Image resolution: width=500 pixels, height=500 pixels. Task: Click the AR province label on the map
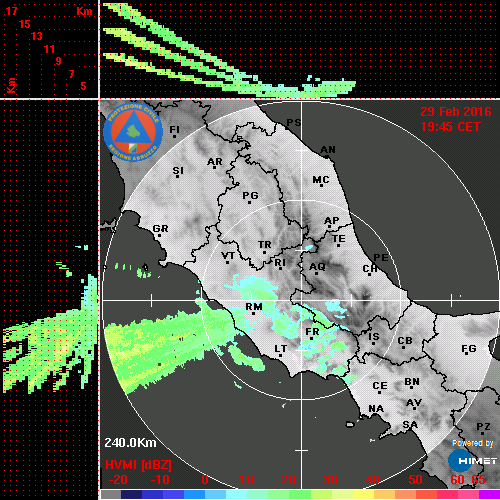pyautogui.click(x=215, y=162)
